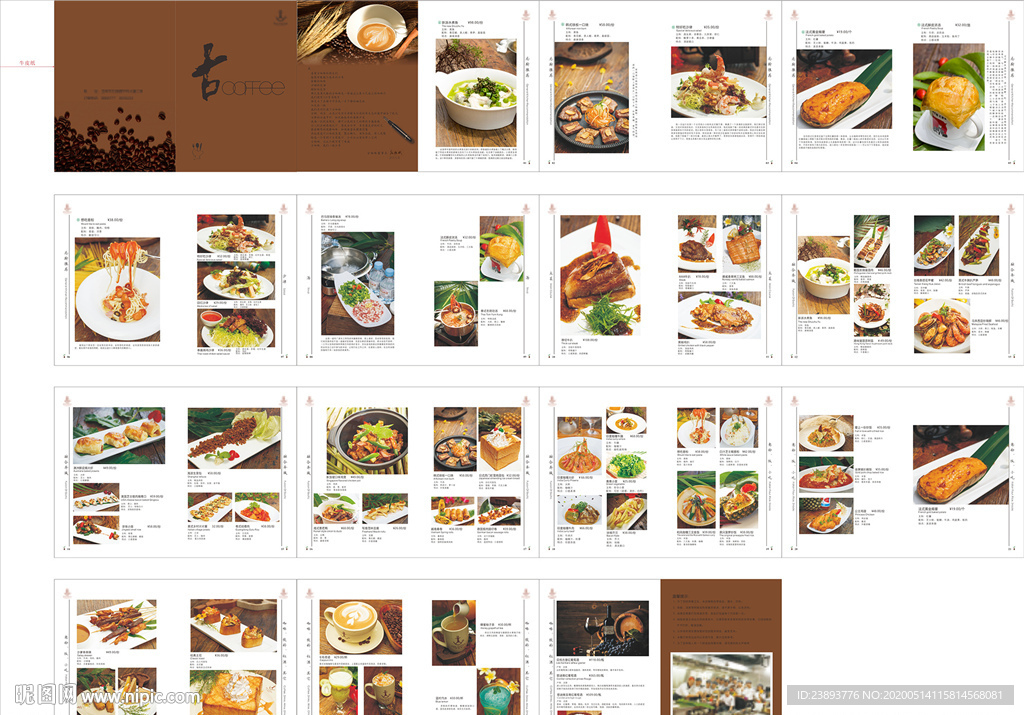Select the salad photo with red sauce bowl

click(236, 328)
